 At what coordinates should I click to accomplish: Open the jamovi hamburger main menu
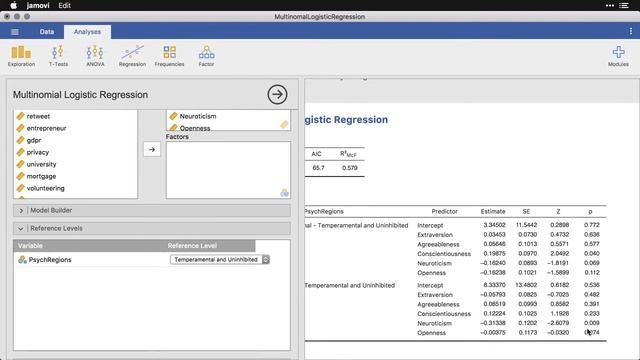15,32
